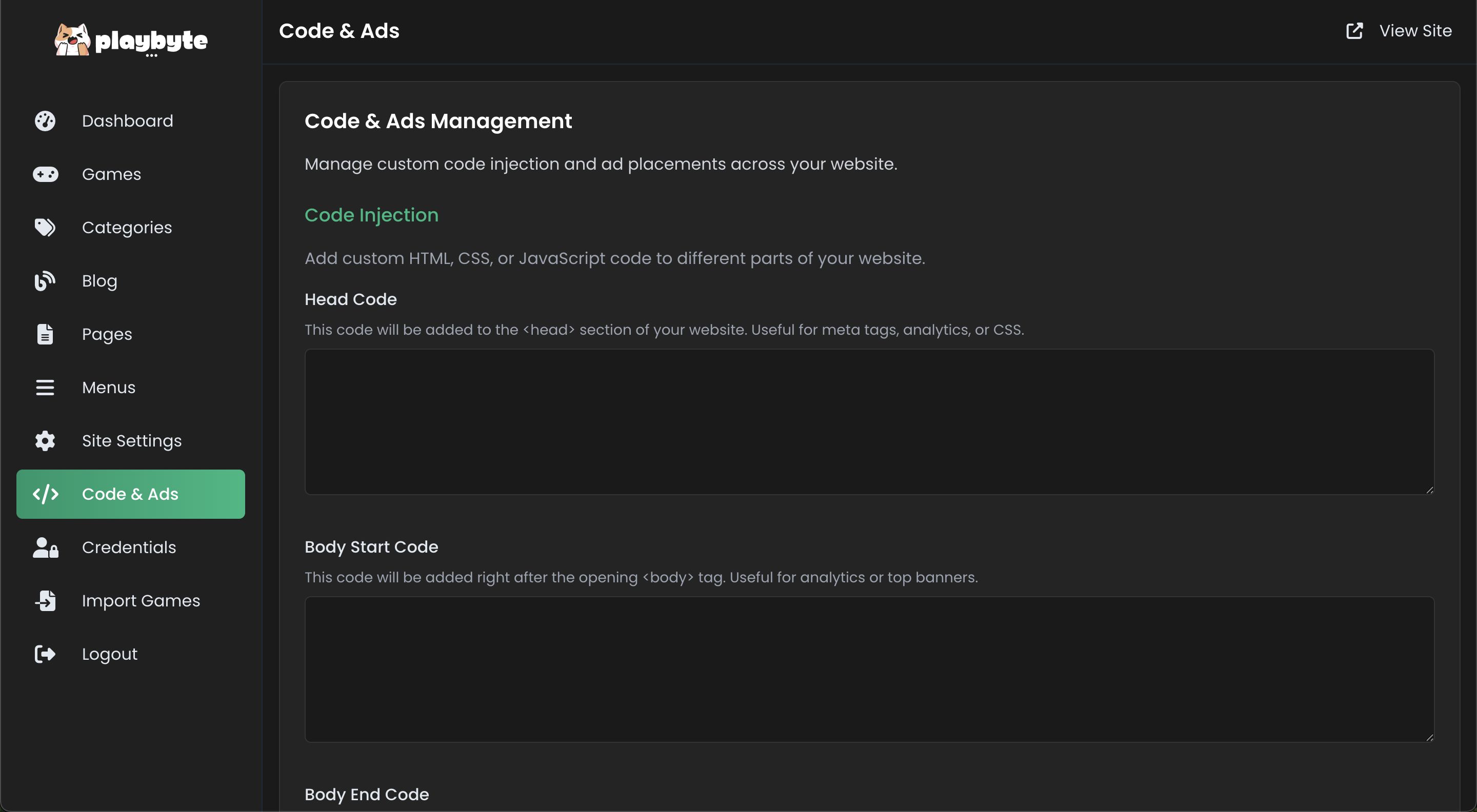Click the Logout arrow icon

45,654
